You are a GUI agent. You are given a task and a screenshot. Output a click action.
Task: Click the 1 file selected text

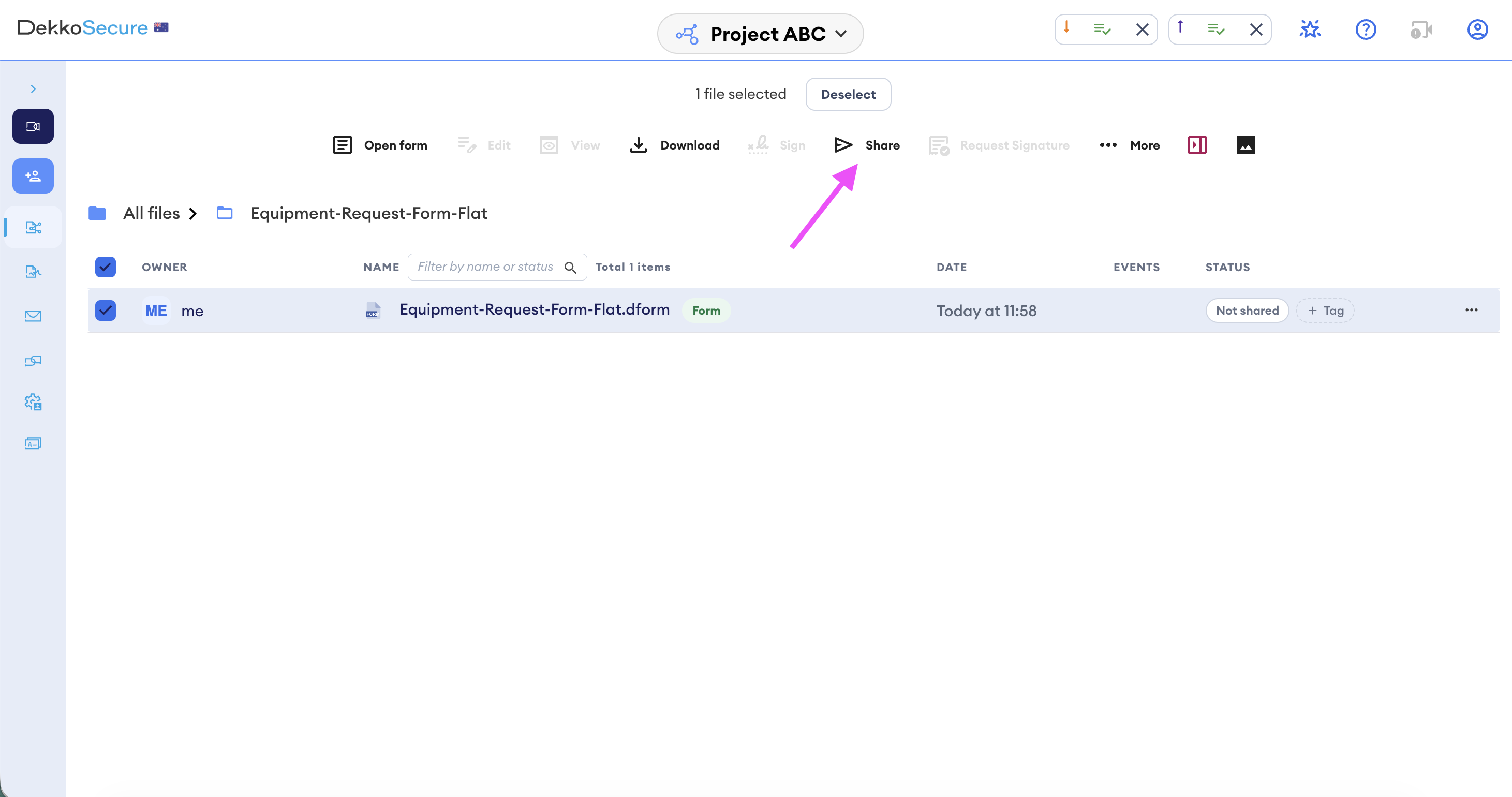[x=740, y=94]
